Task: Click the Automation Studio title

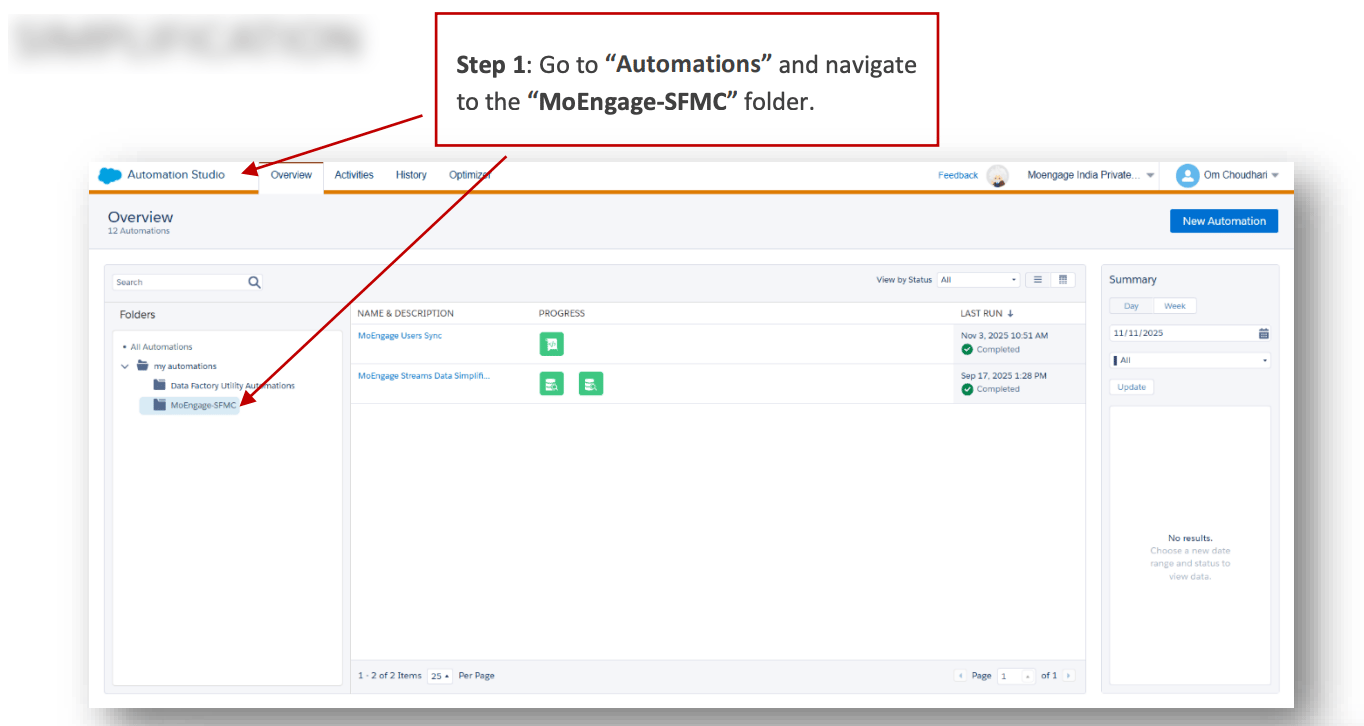Action: tap(176, 175)
